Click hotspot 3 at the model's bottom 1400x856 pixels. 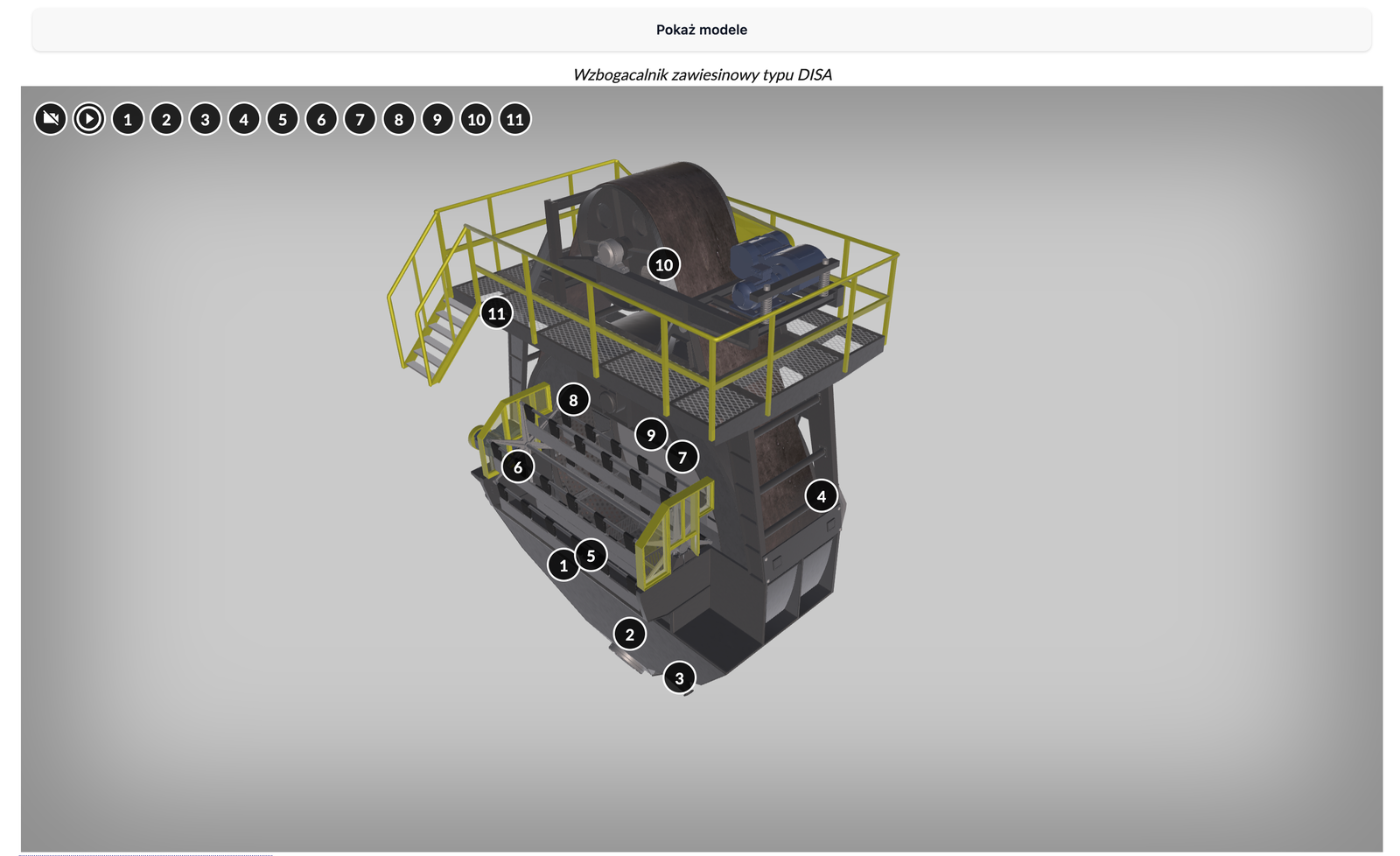pos(679,677)
